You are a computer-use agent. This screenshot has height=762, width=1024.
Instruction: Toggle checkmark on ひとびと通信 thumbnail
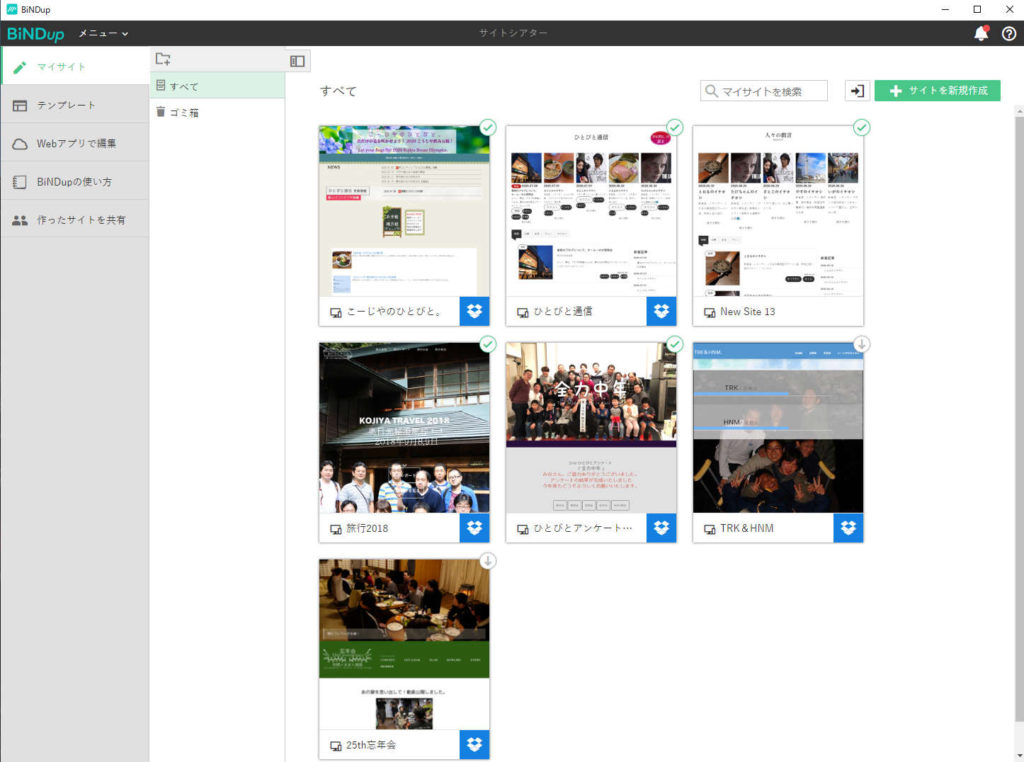click(674, 127)
